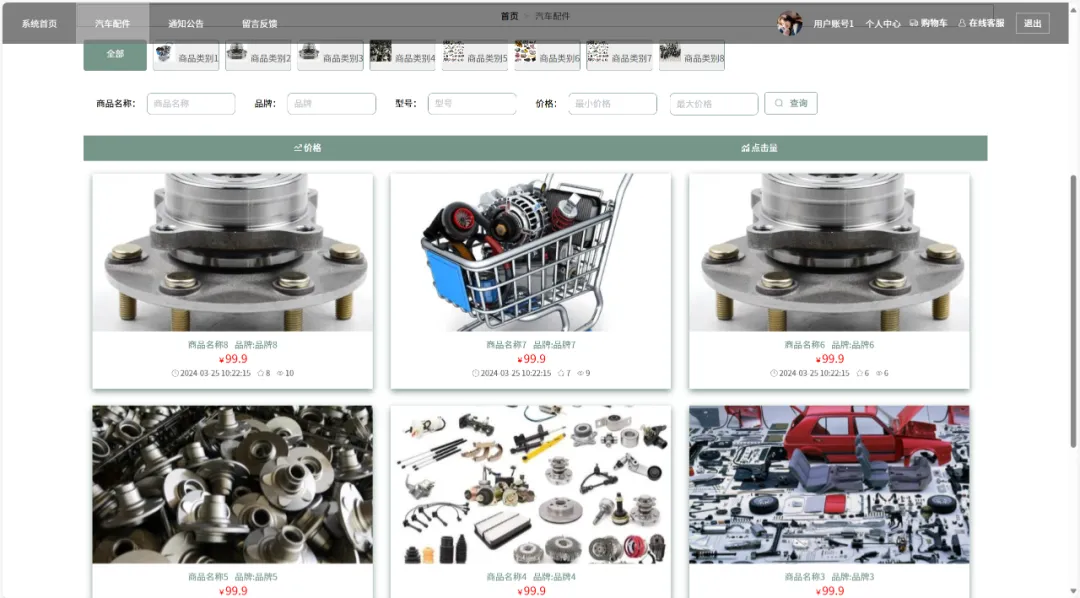The width and height of the screenshot is (1080, 598).
Task: Click the favorites star on 商品名称7 card
Action: pos(559,373)
